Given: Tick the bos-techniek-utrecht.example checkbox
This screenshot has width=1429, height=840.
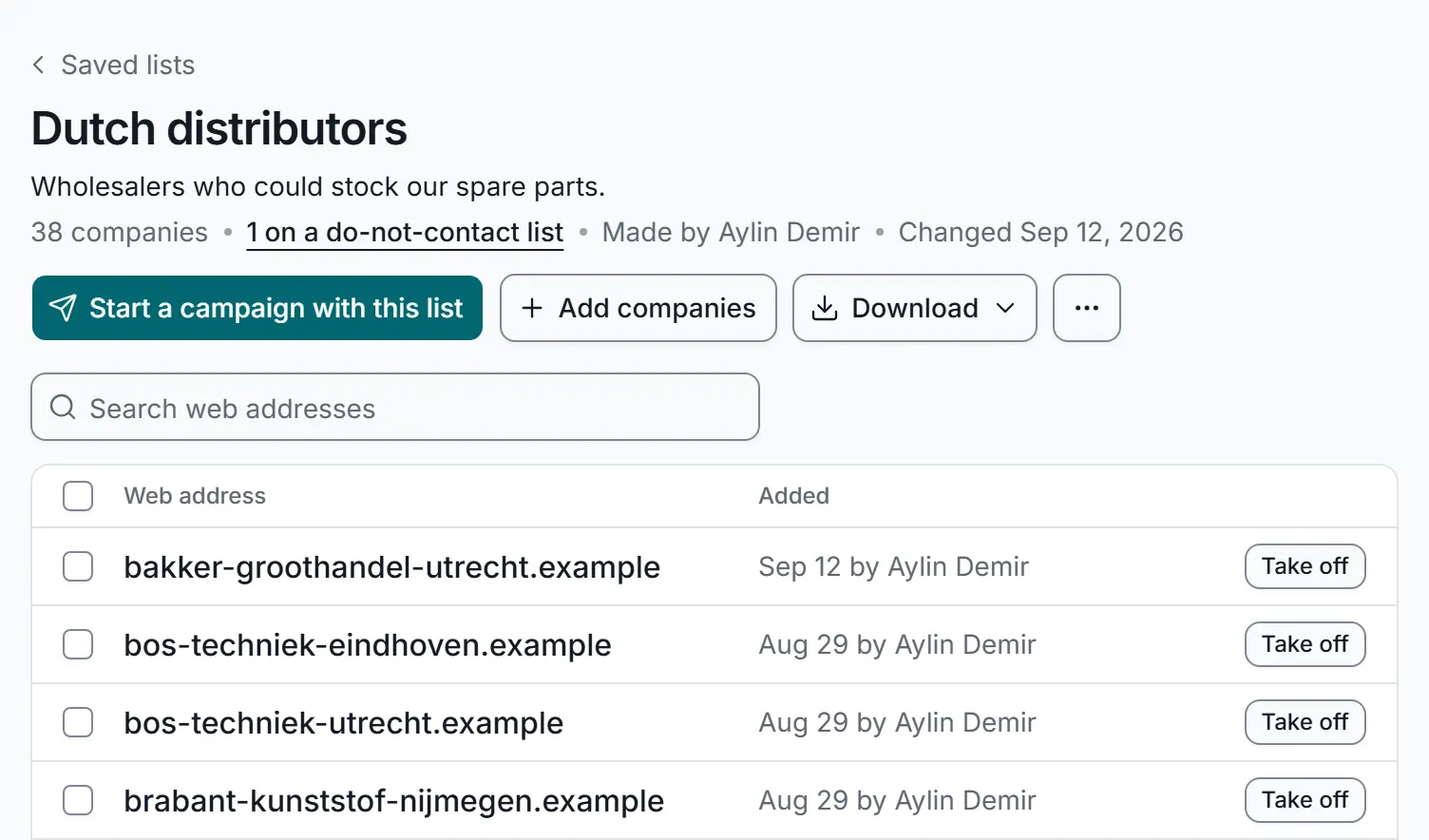Looking at the screenshot, I should point(78,722).
